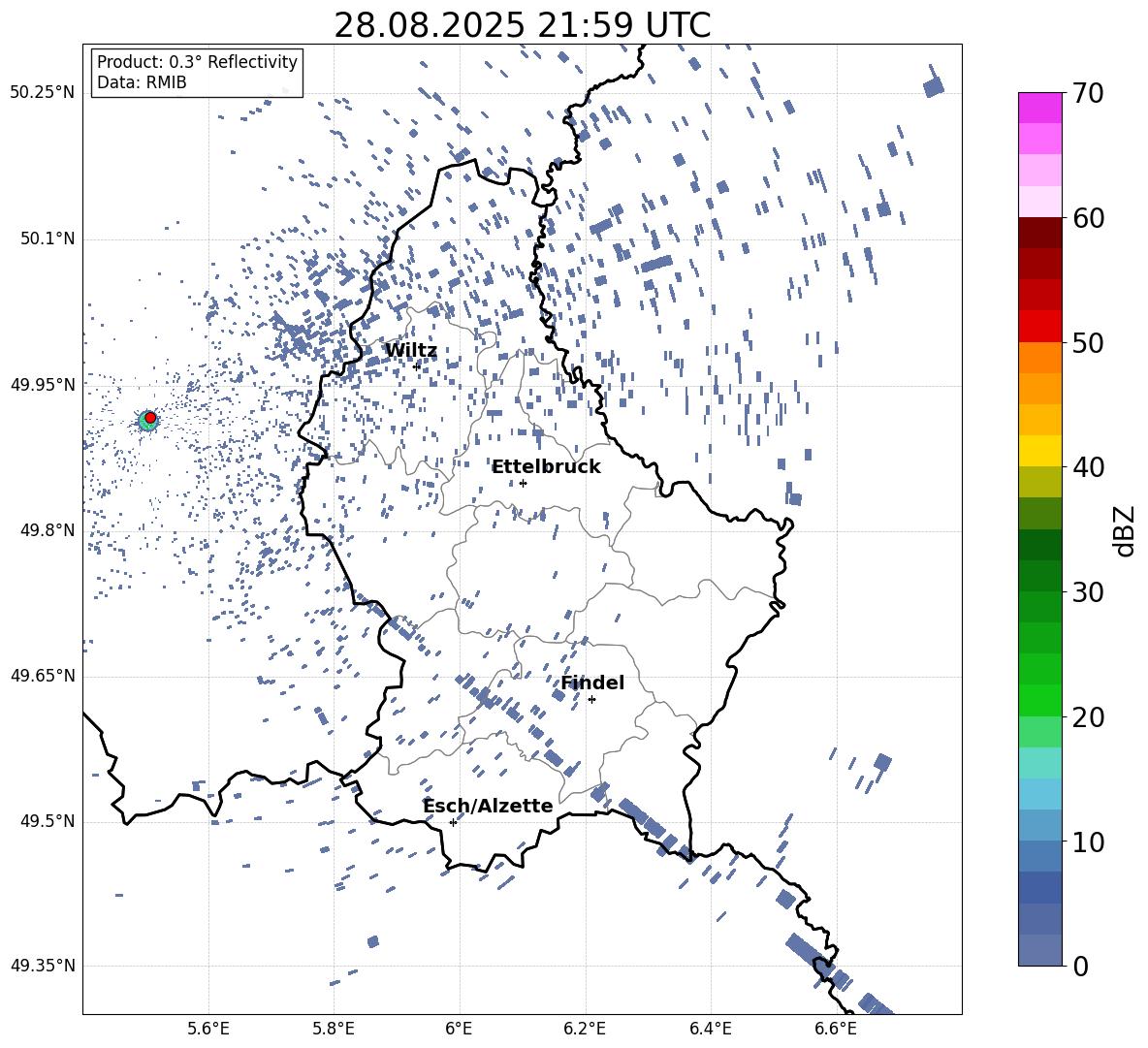
Task: Click the colorbar tick value 30
Action: click(x=1089, y=592)
